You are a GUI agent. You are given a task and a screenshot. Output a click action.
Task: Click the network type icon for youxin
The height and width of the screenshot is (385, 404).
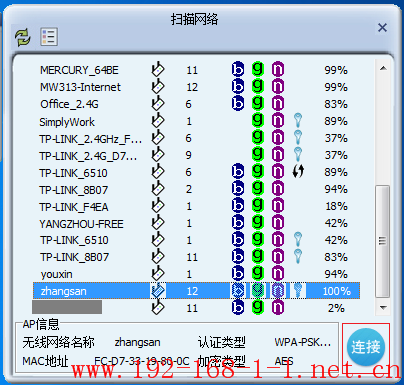click(x=158, y=273)
